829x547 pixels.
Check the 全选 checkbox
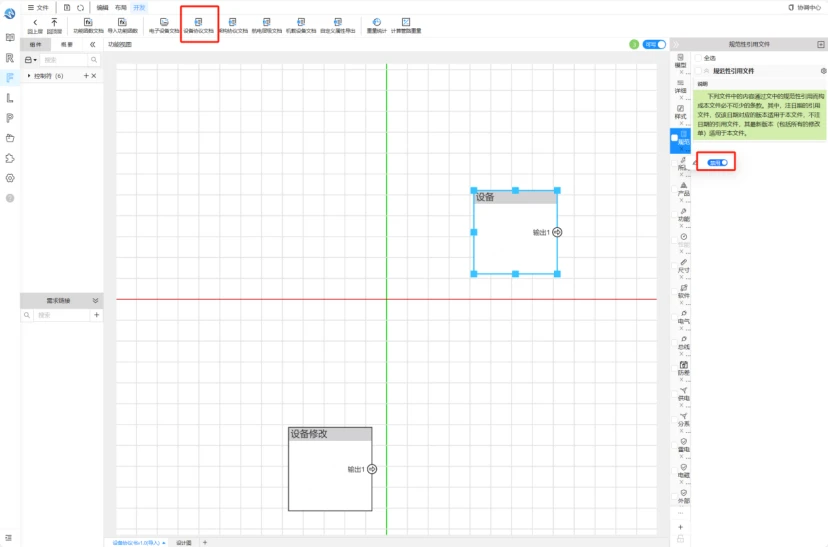tap(698, 58)
